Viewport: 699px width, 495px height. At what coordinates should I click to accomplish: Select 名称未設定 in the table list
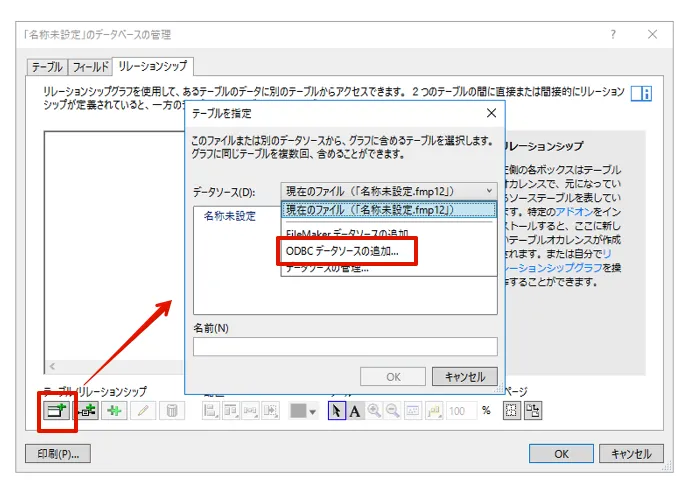(x=230, y=216)
